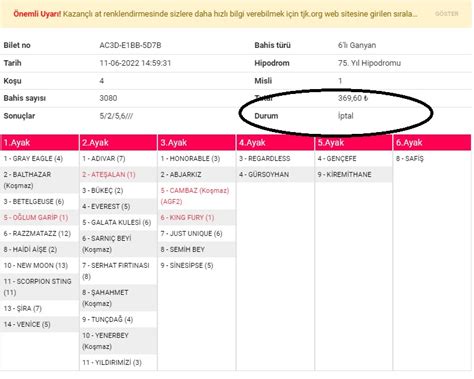The image size is (474, 379).
Task: Click horse 3 - BÜKEÇ (2)
Action: point(118,191)
